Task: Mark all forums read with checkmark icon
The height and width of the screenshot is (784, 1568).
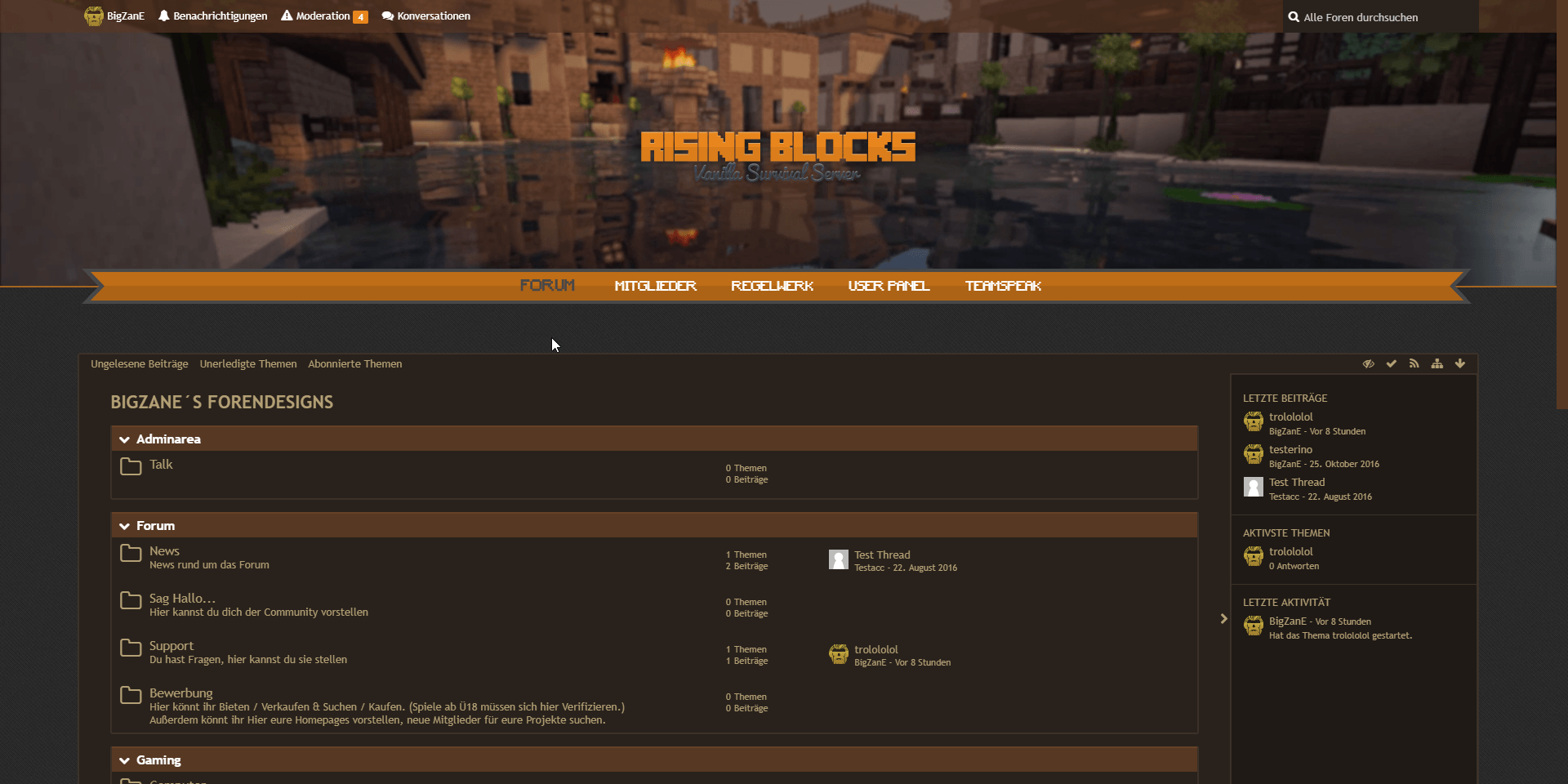Action: click(1392, 363)
